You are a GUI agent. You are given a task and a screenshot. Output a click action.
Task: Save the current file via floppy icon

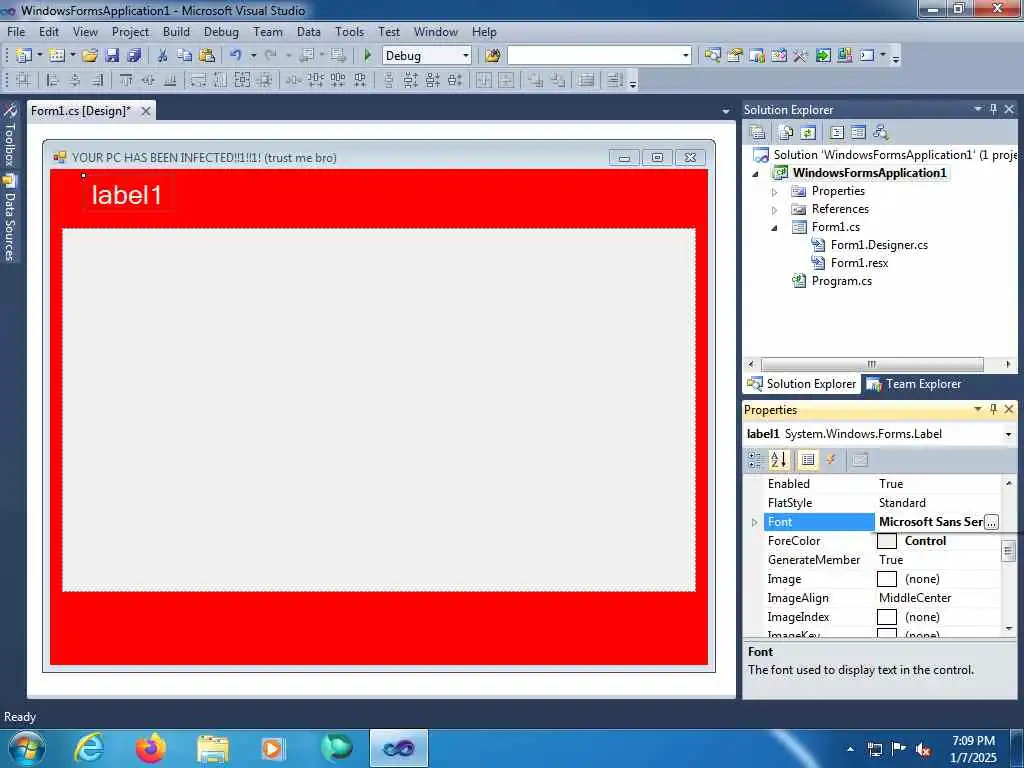coord(112,56)
